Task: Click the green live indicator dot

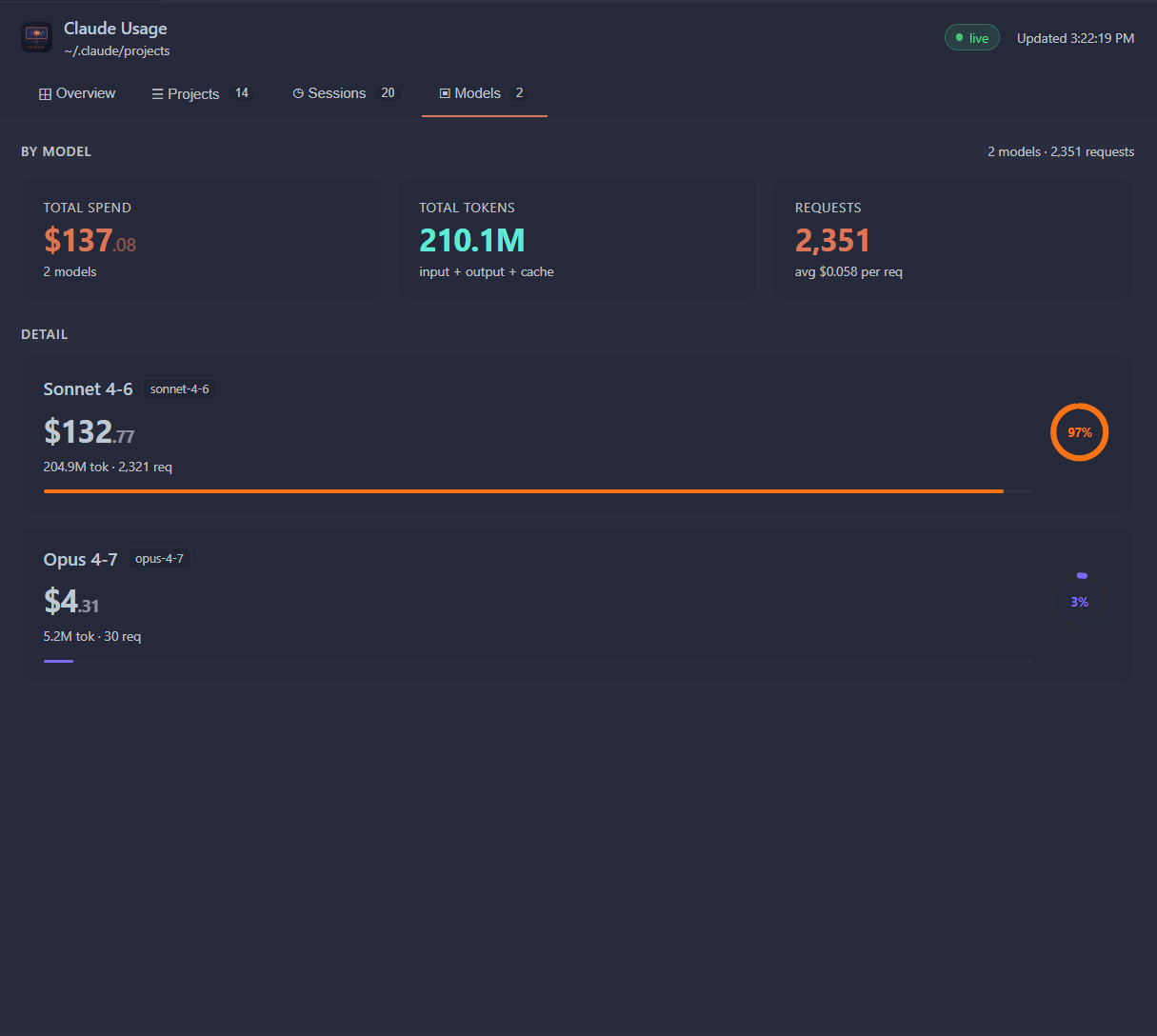Action: [959, 38]
